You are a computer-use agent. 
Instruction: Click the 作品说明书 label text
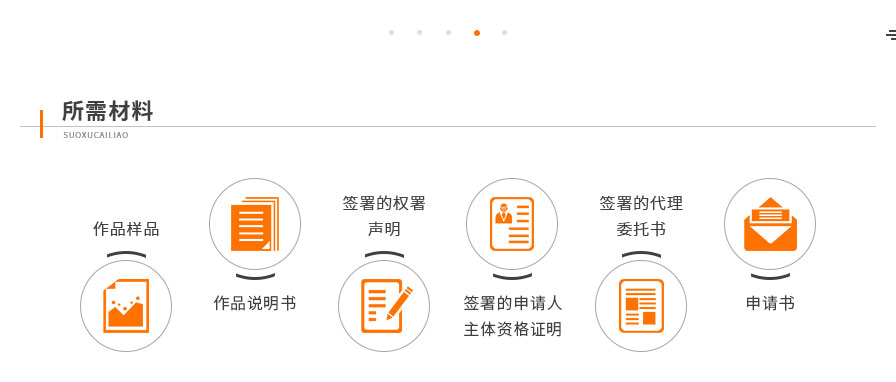click(255, 303)
